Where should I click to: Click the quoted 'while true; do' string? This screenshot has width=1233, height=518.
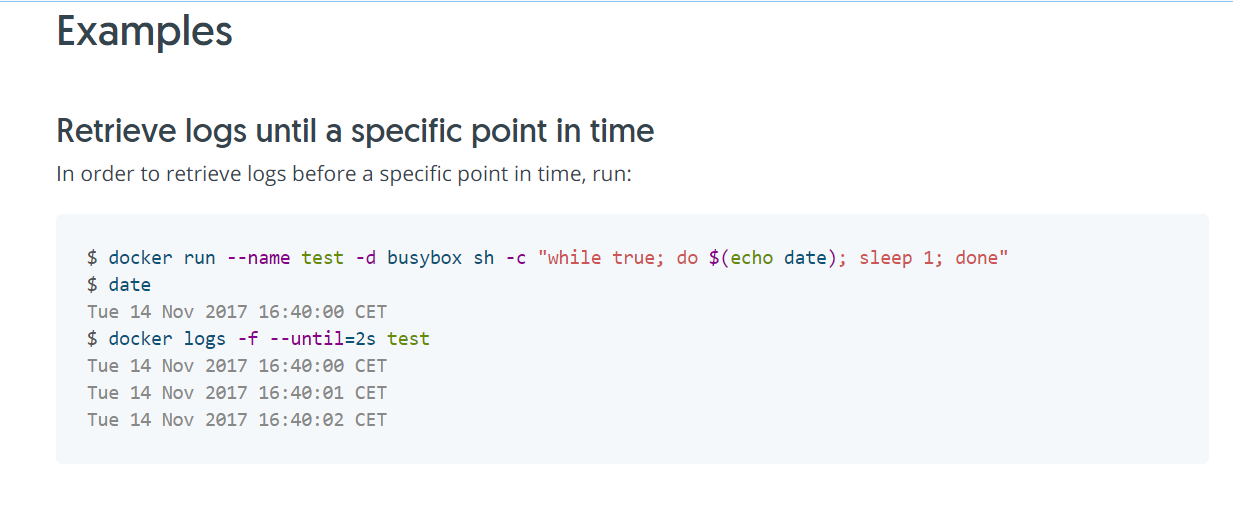[x=618, y=258]
